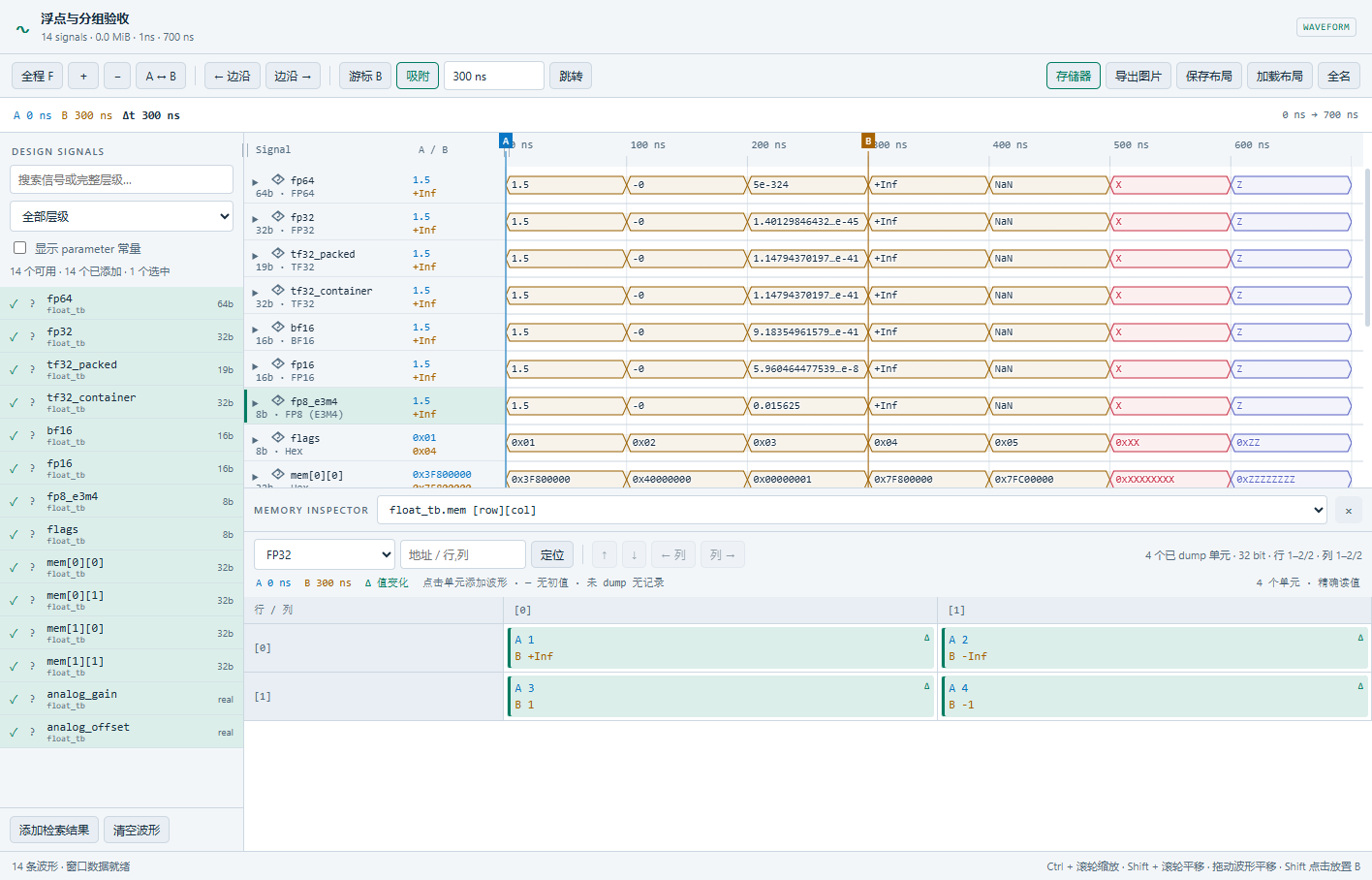Open the float_tb.mem [row][col] memory dropdown
The width and height of the screenshot is (1372, 880).
pos(853,510)
